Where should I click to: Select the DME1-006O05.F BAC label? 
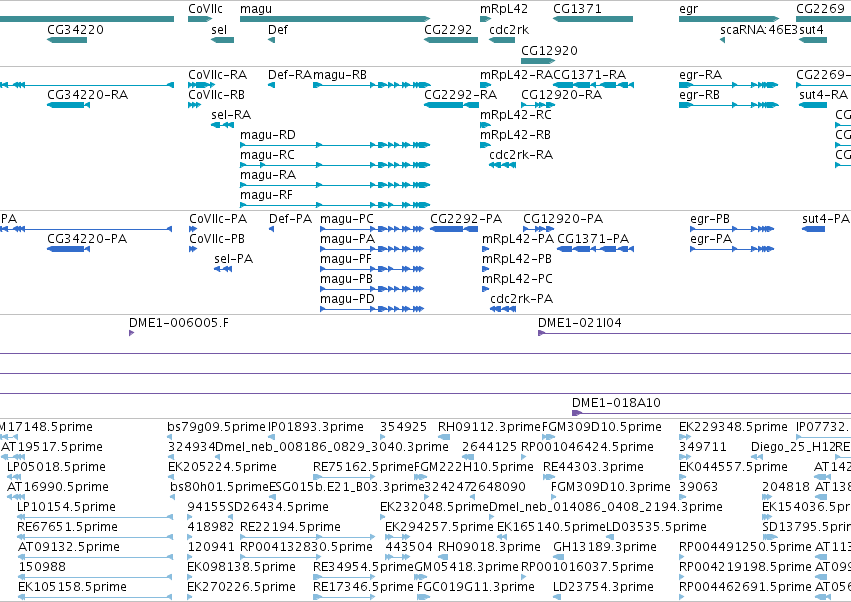click(x=179, y=323)
